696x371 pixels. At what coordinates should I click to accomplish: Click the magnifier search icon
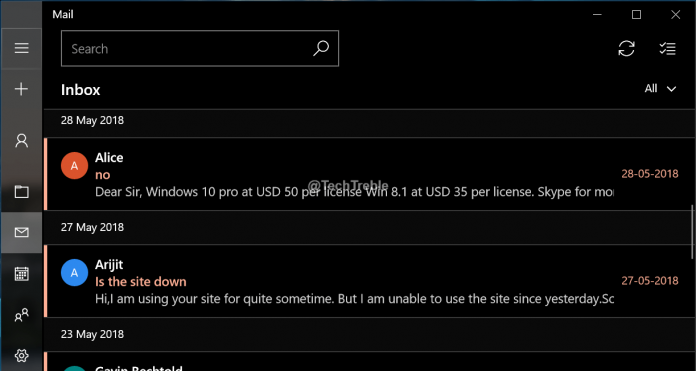320,48
